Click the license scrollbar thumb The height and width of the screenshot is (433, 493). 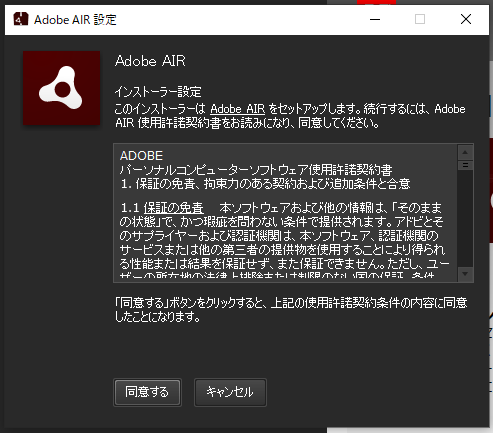coord(465,165)
